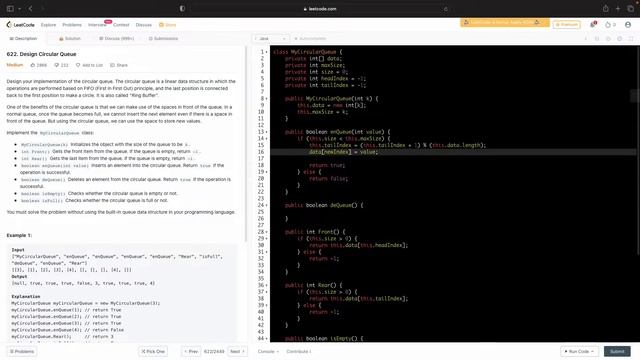
Task: Collapse isEmpty method fold arrow at line 44
Action: (267, 338)
